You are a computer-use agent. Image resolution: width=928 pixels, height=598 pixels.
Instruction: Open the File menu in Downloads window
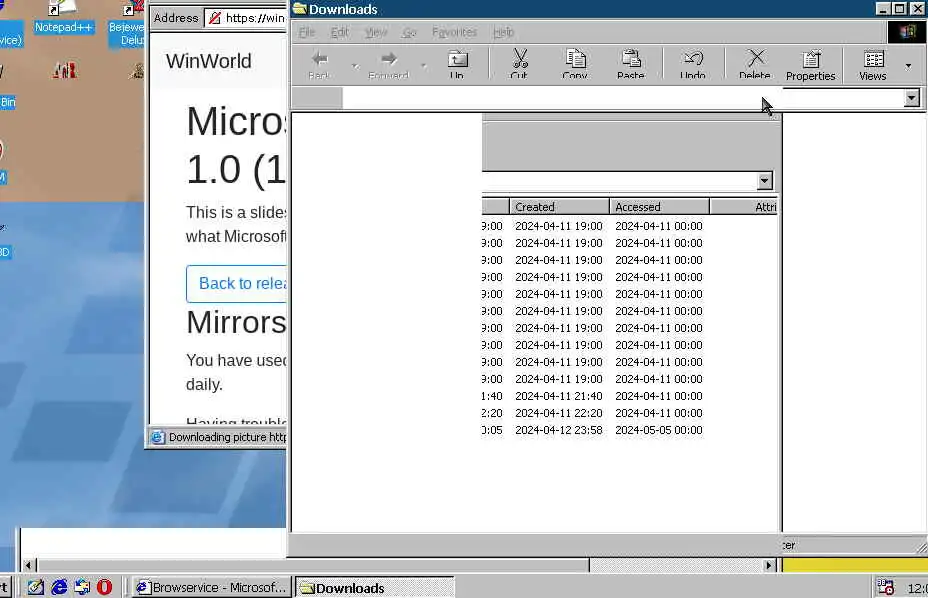(x=307, y=32)
